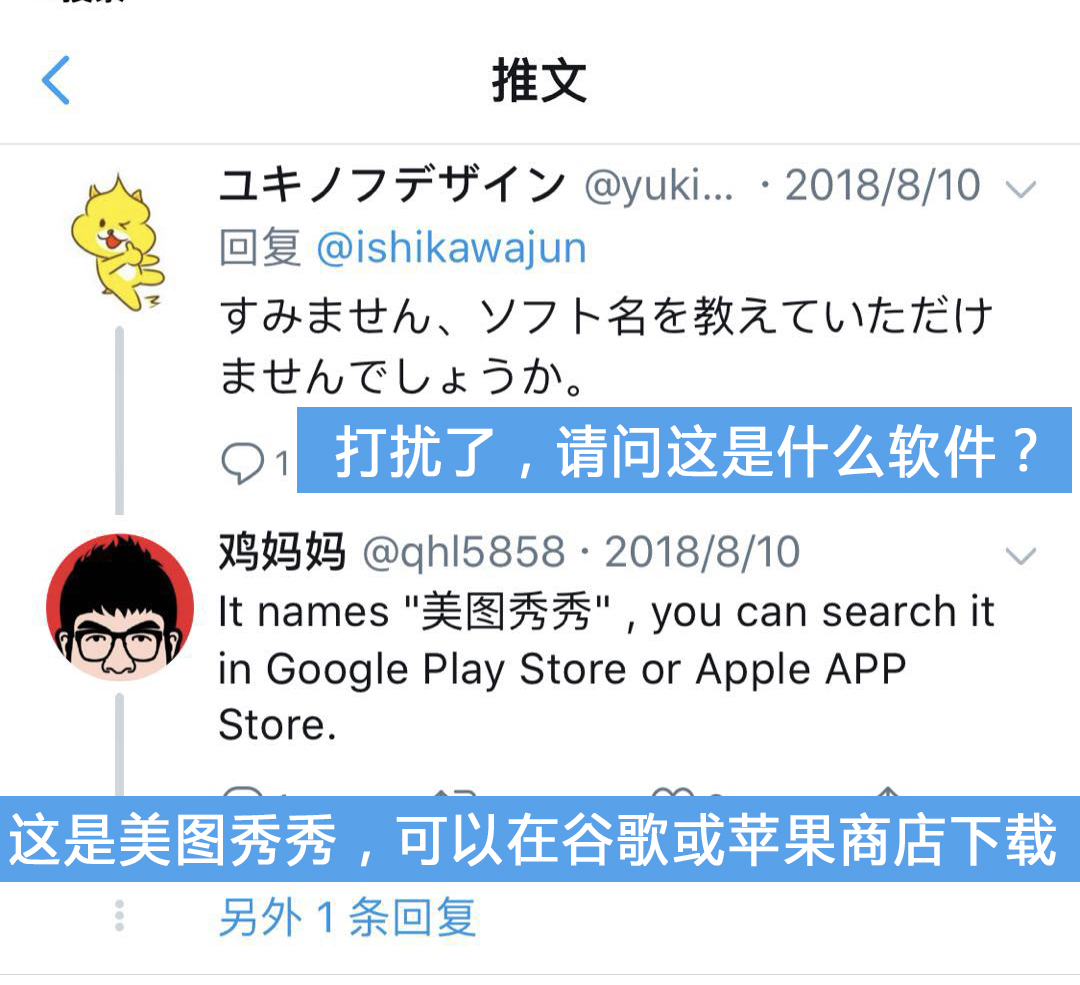Show 另外 1 条回复 thread replies
Screen dimensions: 1080x985
pyautogui.click(x=347, y=918)
